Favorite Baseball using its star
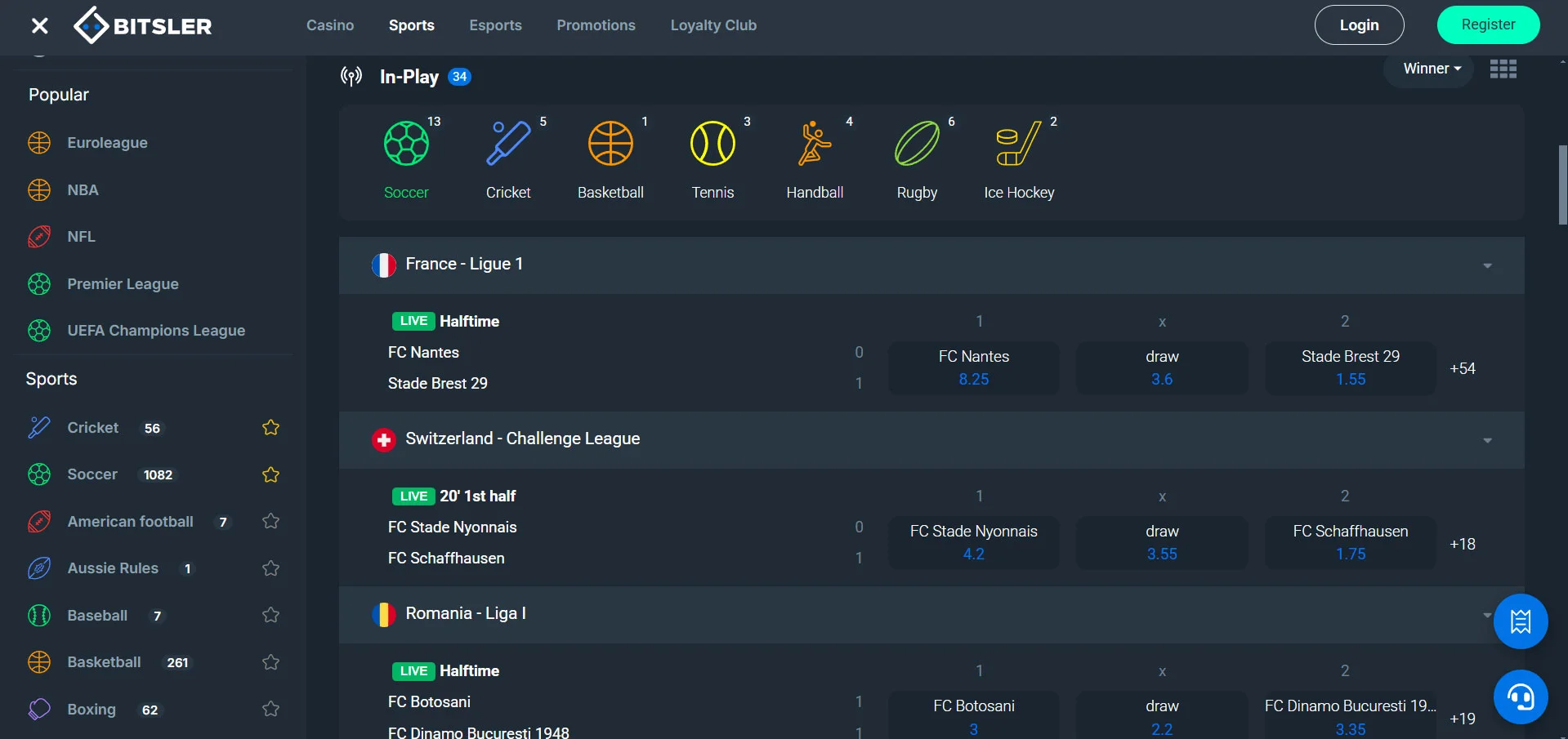1568x739 pixels. 271,615
